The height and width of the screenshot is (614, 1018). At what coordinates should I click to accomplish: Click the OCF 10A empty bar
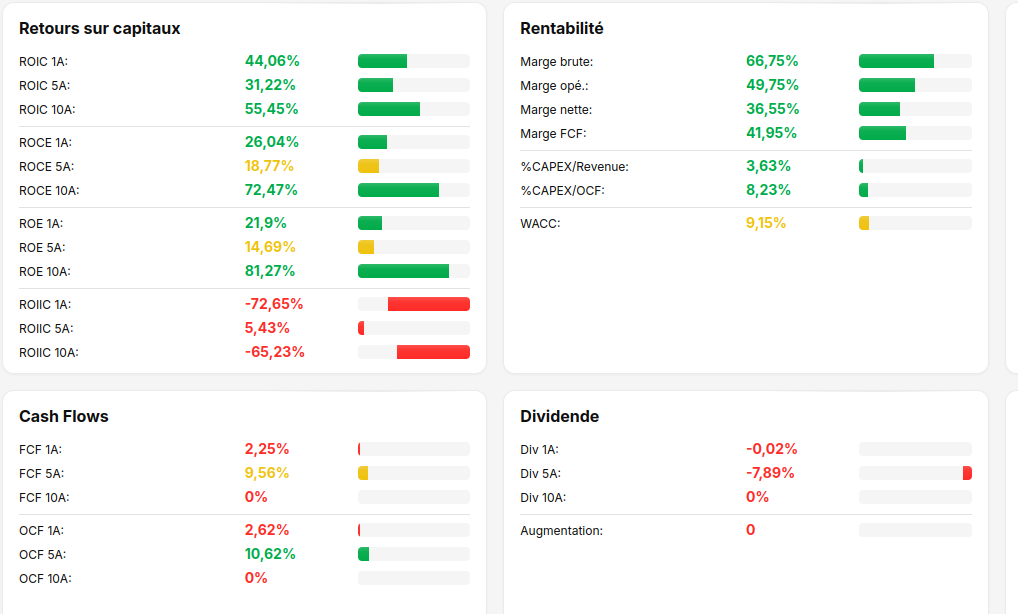(x=414, y=578)
